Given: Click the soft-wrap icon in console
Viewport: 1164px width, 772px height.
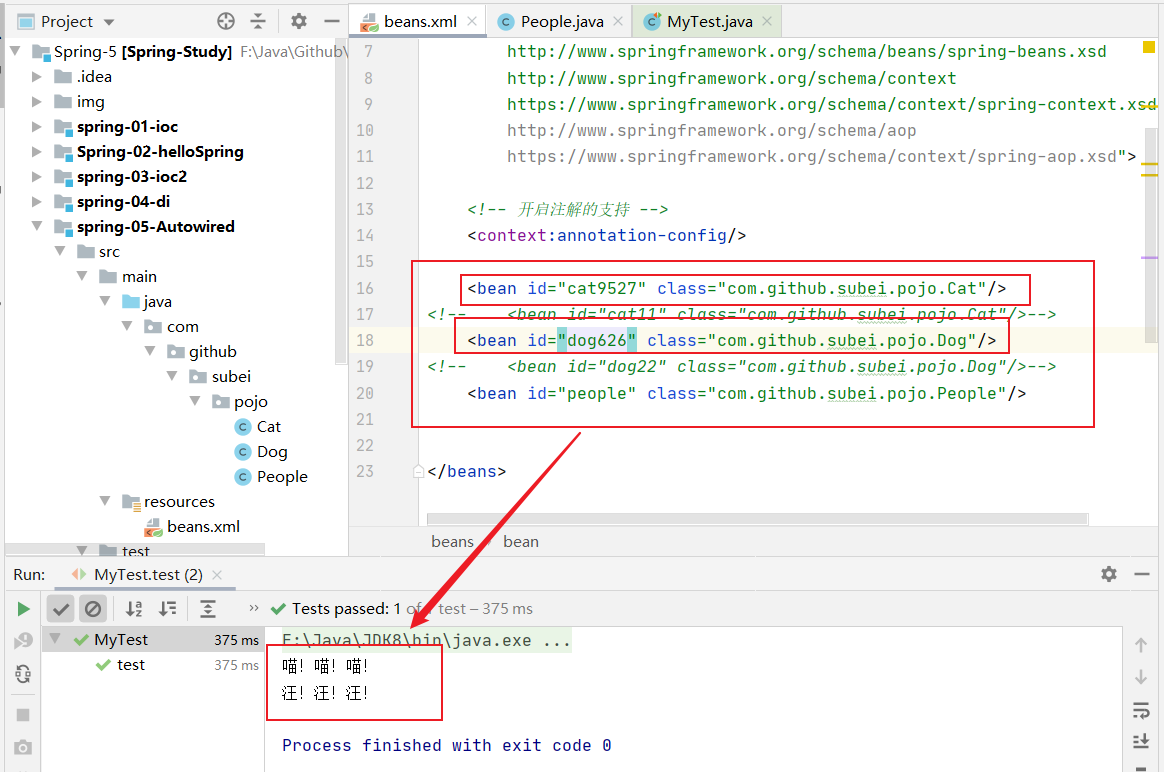Looking at the screenshot, I should tap(1141, 710).
